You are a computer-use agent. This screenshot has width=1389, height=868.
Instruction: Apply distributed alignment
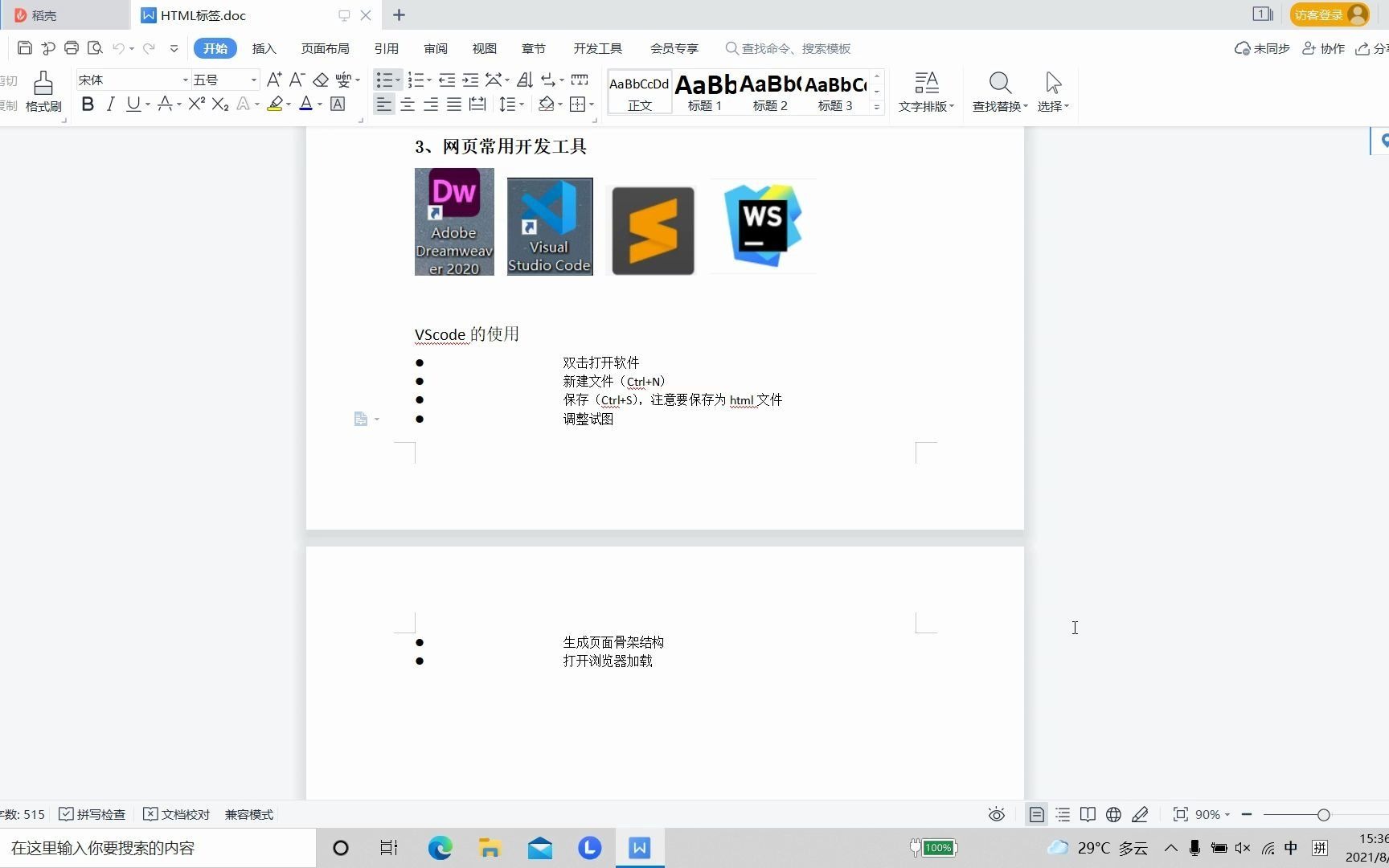[x=477, y=104]
